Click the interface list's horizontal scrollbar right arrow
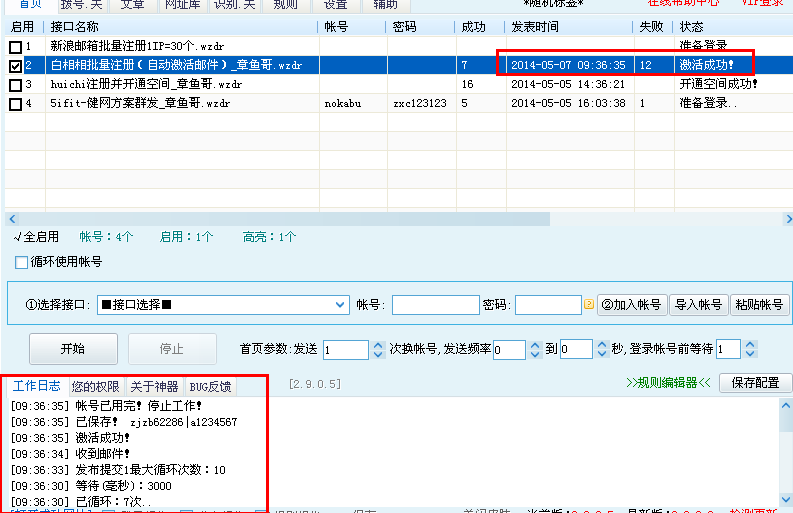 pos(785,218)
